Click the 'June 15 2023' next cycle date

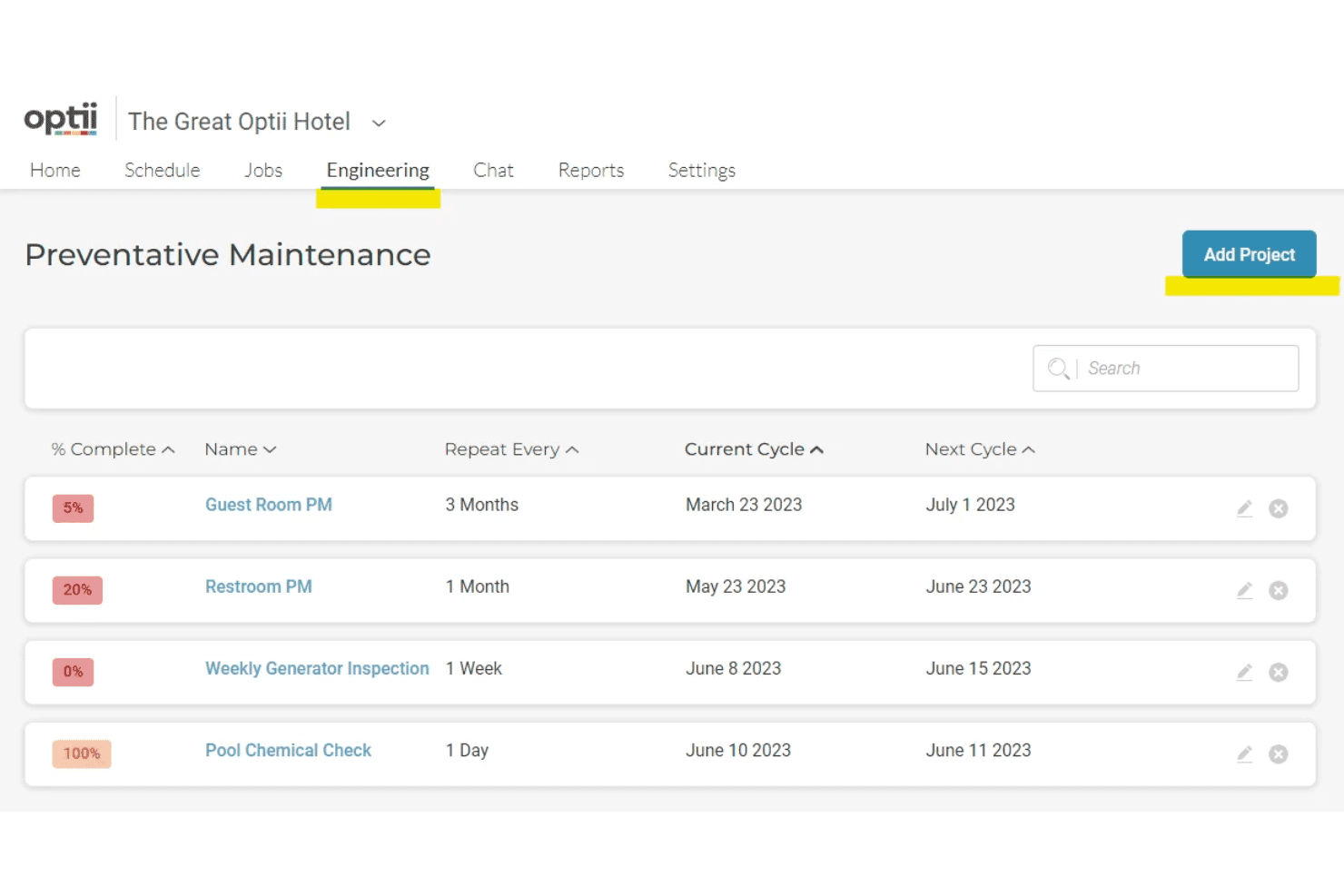coord(978,668)
